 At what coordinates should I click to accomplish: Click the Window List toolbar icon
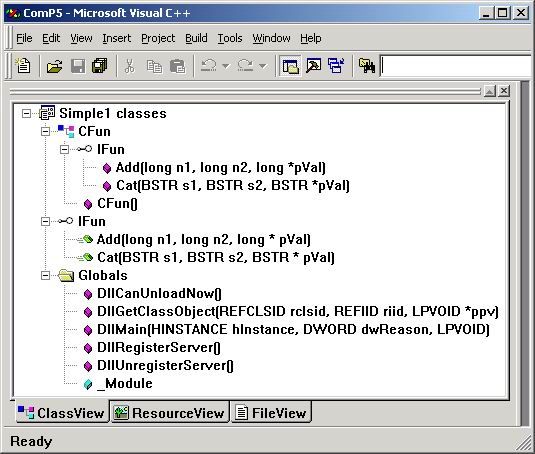336,65
